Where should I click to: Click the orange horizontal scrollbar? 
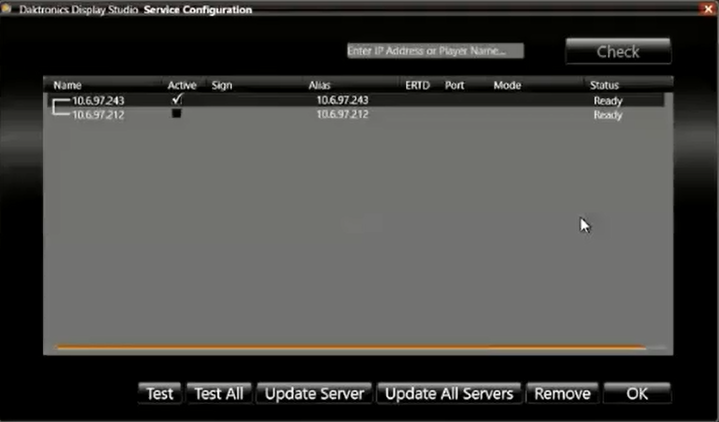(350, 348)
